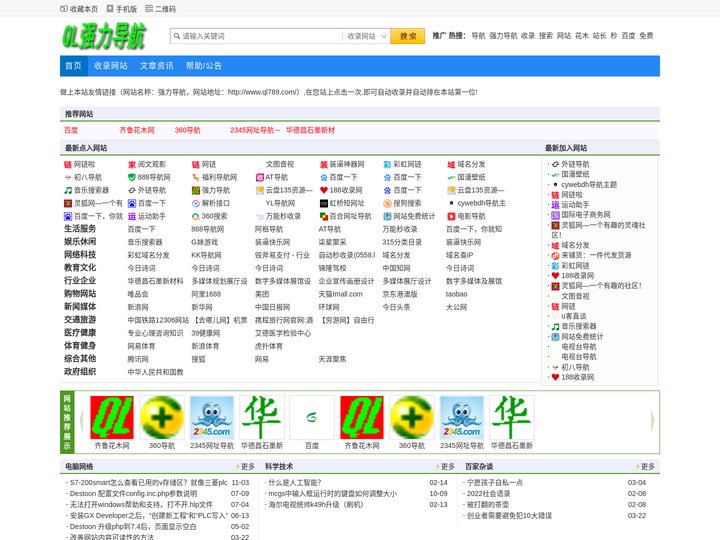
Task: Expand 更多 for 电脑网络 articles
Action: pos(246,467)
